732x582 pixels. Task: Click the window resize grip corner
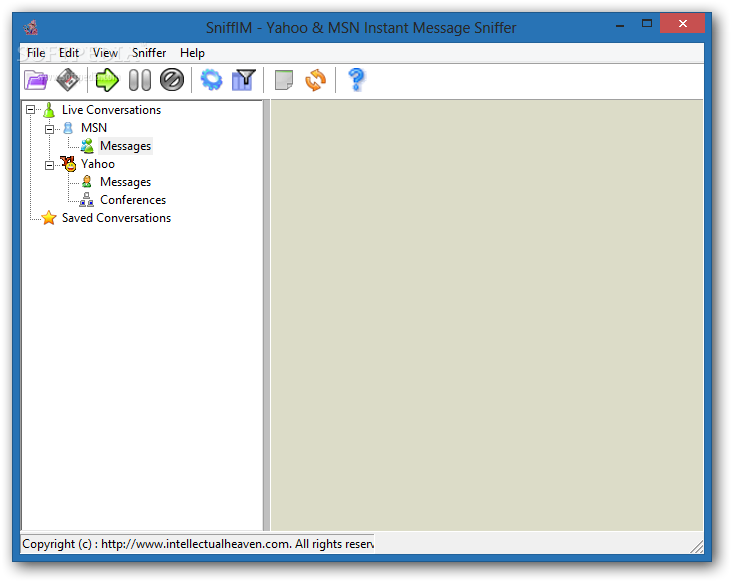(697, 547)
